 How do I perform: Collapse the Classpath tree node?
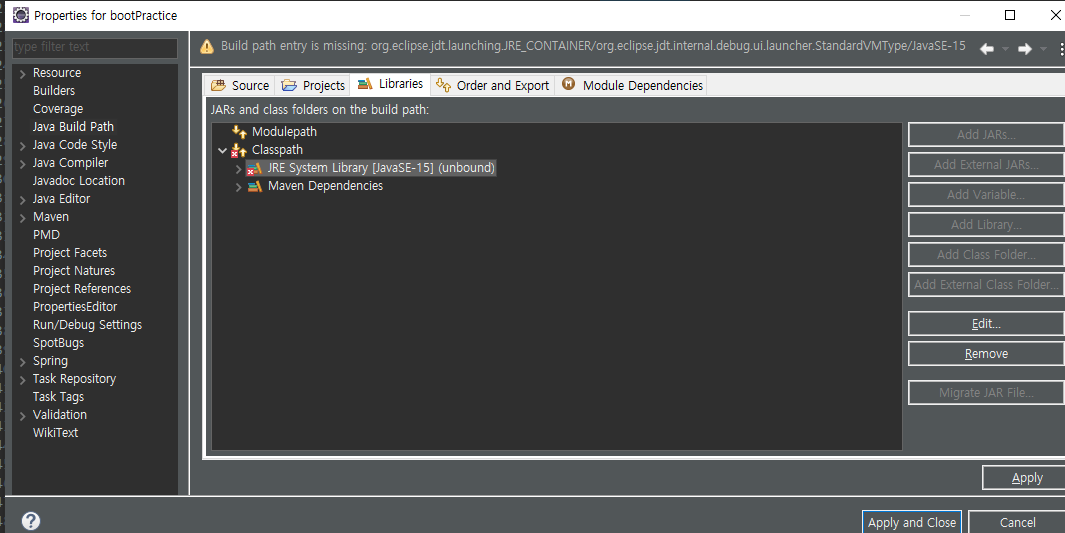point(223,150)
